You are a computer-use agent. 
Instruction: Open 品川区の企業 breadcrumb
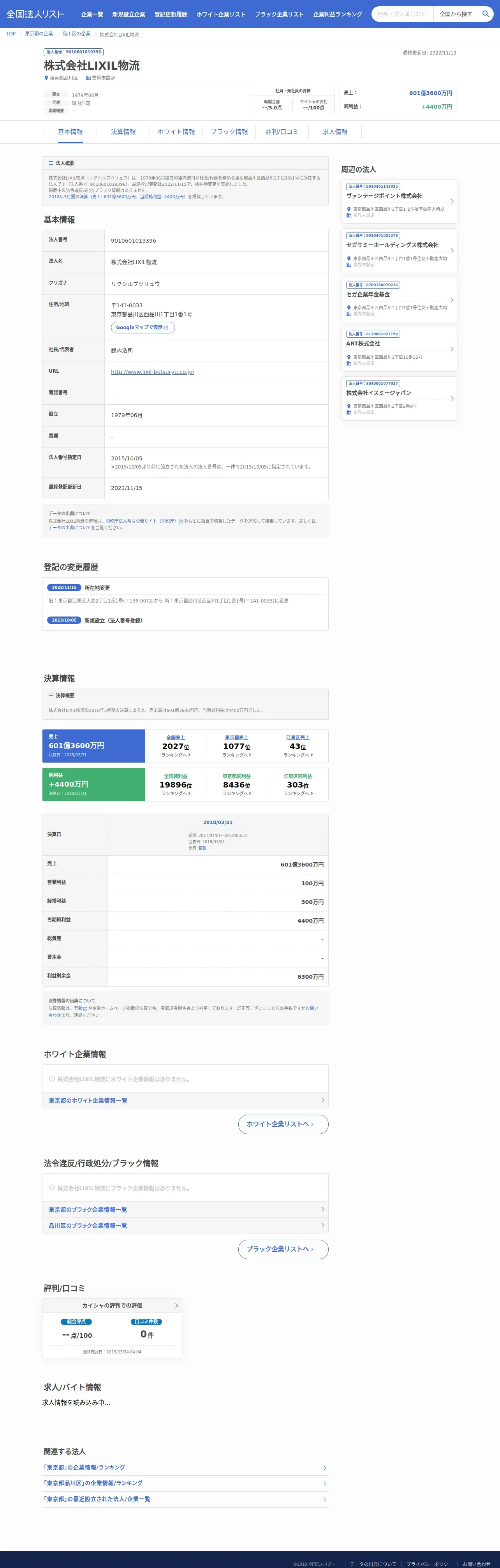pyautogui.click(x=76, y=34)
